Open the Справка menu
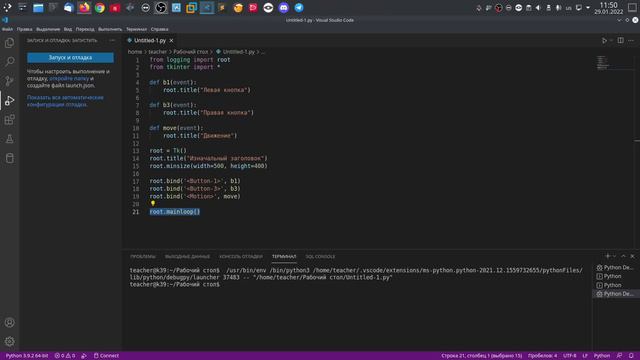 (x=159, y=29)
